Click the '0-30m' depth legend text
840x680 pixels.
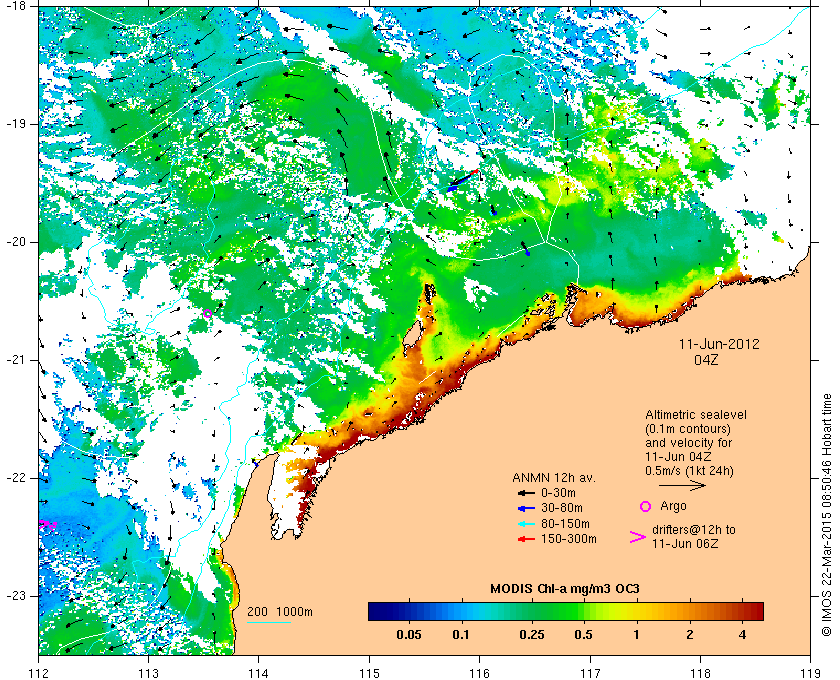[558, 493]
